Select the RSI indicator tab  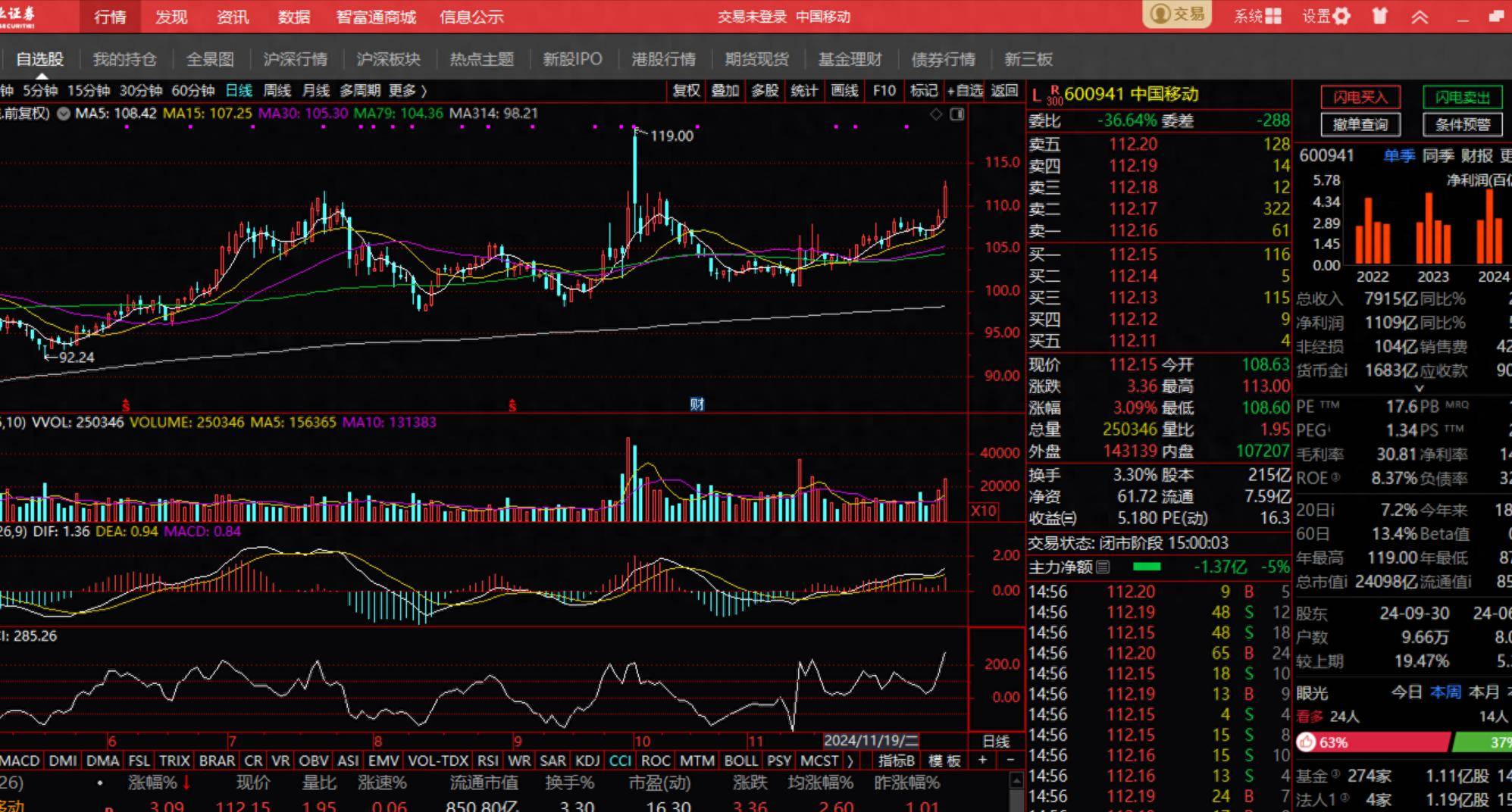click(488, 760)
